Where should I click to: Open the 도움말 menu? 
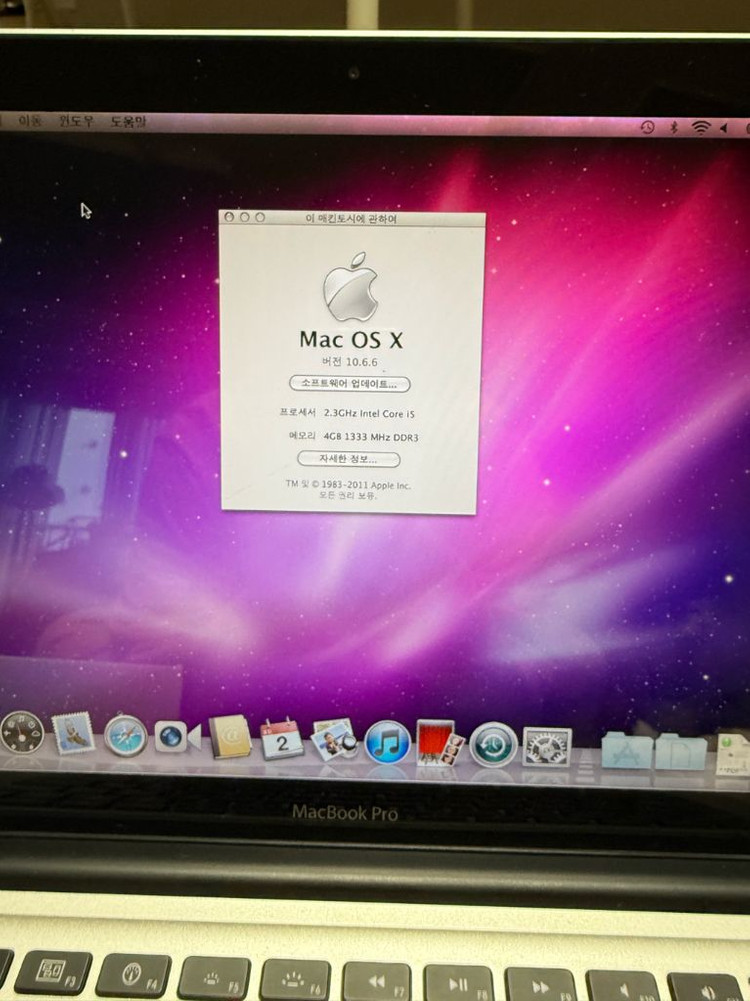[128, 121]
